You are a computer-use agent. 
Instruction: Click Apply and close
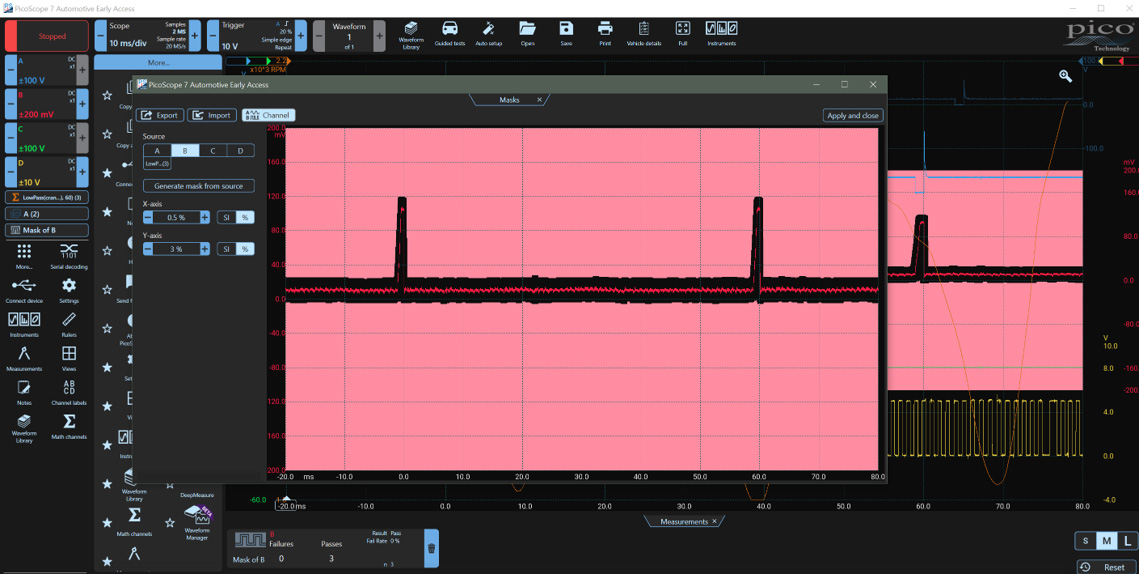(x=852, y=115)
